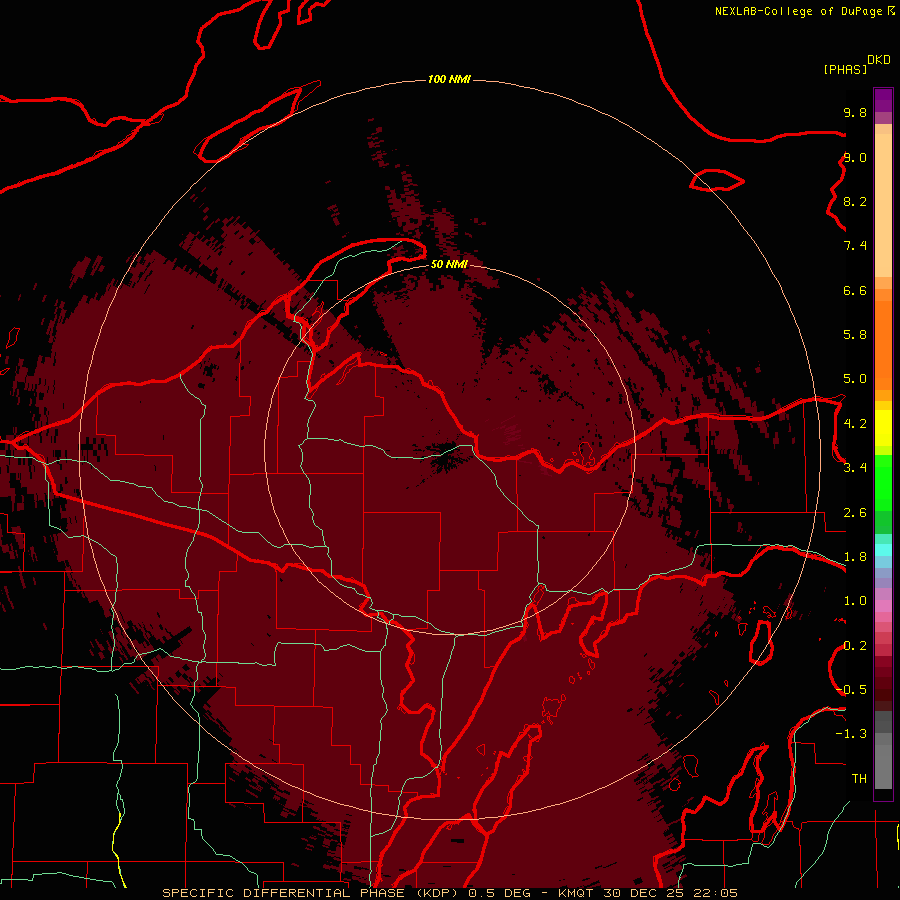The height and width of the screenshot is (900, 900).
Task: Select the 3.4 value on the scale
Action: click(855, 468)
